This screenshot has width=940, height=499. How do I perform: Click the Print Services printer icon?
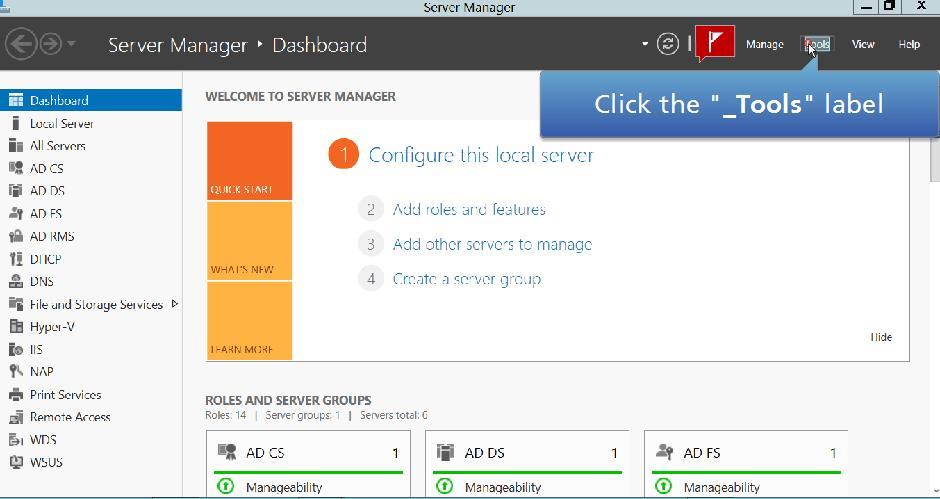coord(16,395)
